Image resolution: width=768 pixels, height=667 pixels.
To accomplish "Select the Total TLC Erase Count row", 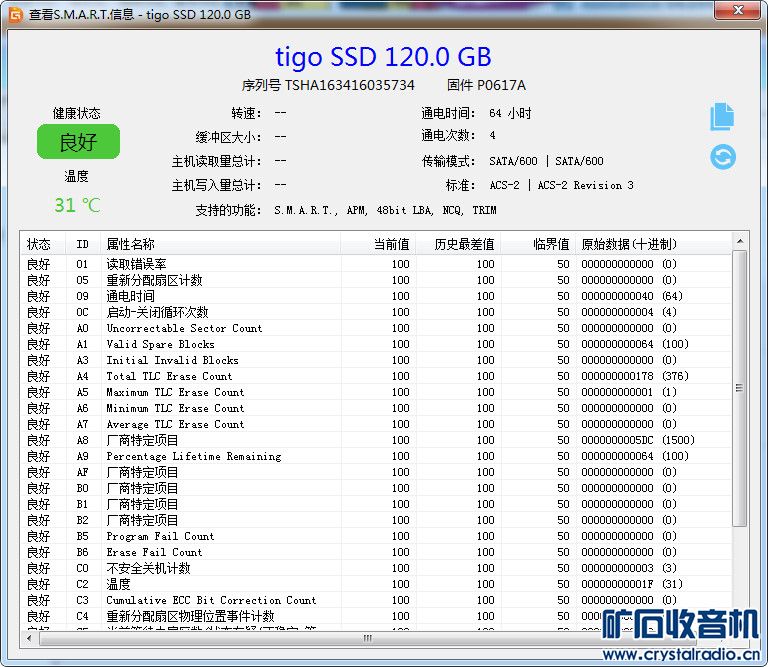I will coord(376,376).
